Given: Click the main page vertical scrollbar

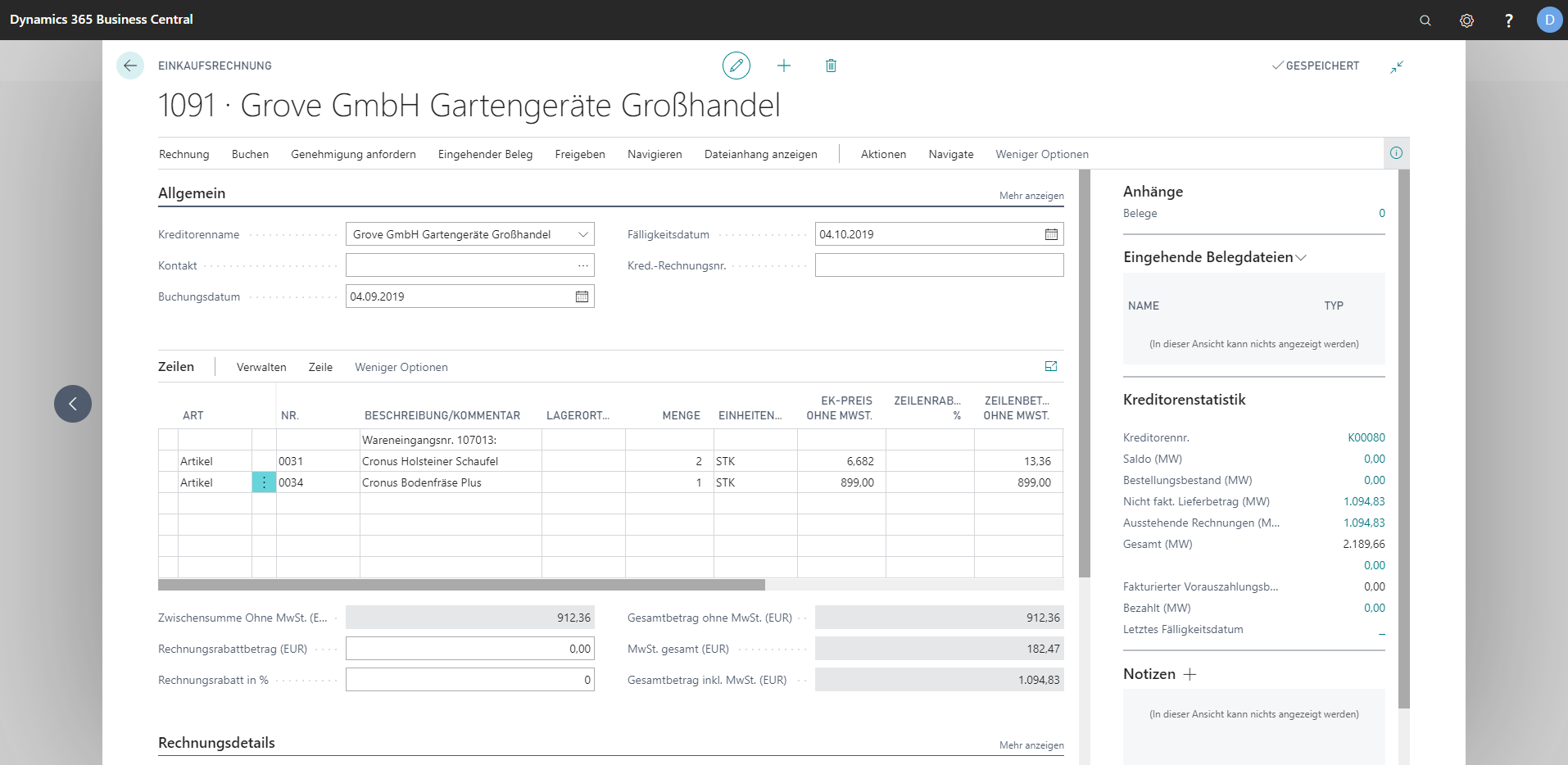Looking at the screenshot, I should tap(1085, 373).
